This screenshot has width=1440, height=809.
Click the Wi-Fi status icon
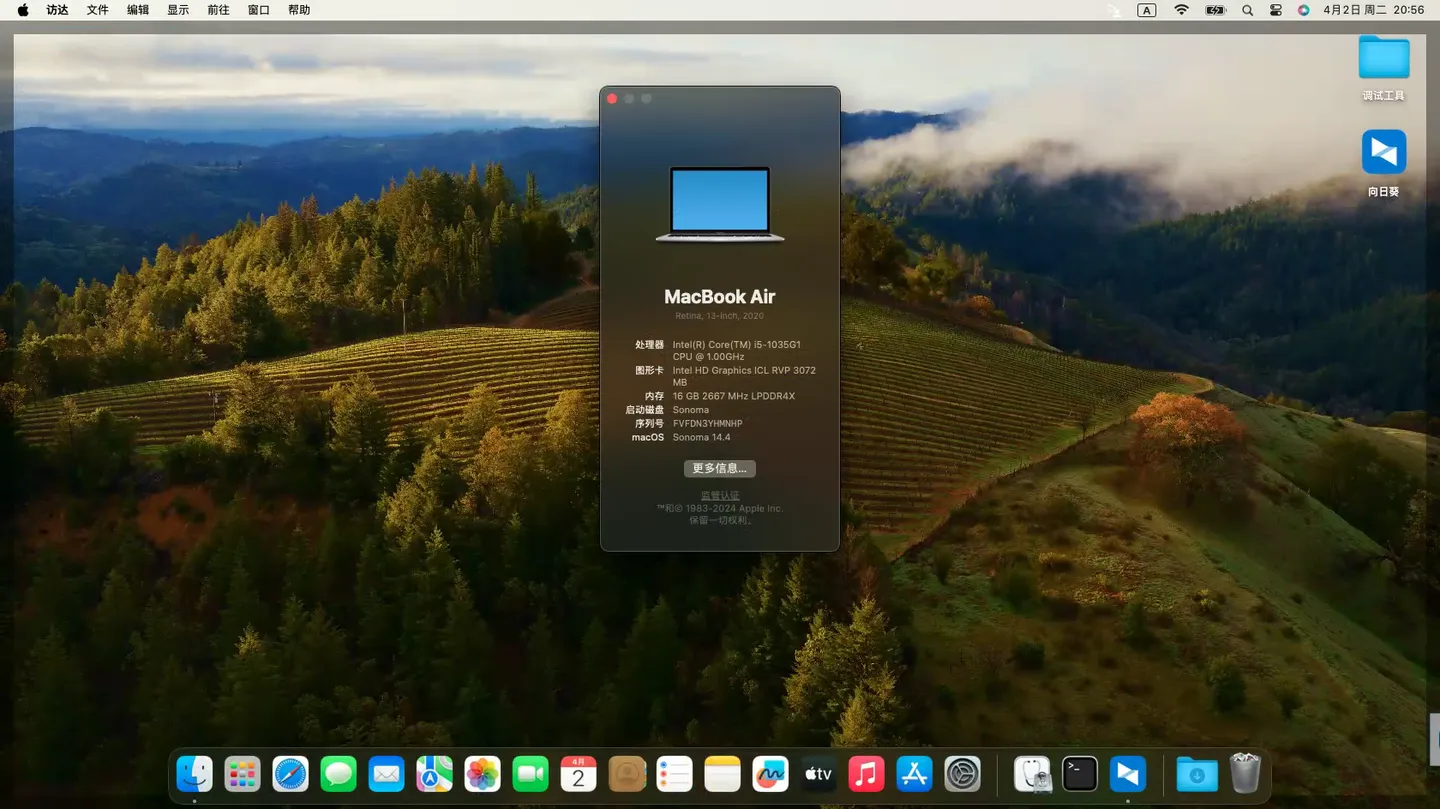[1181, 10]
